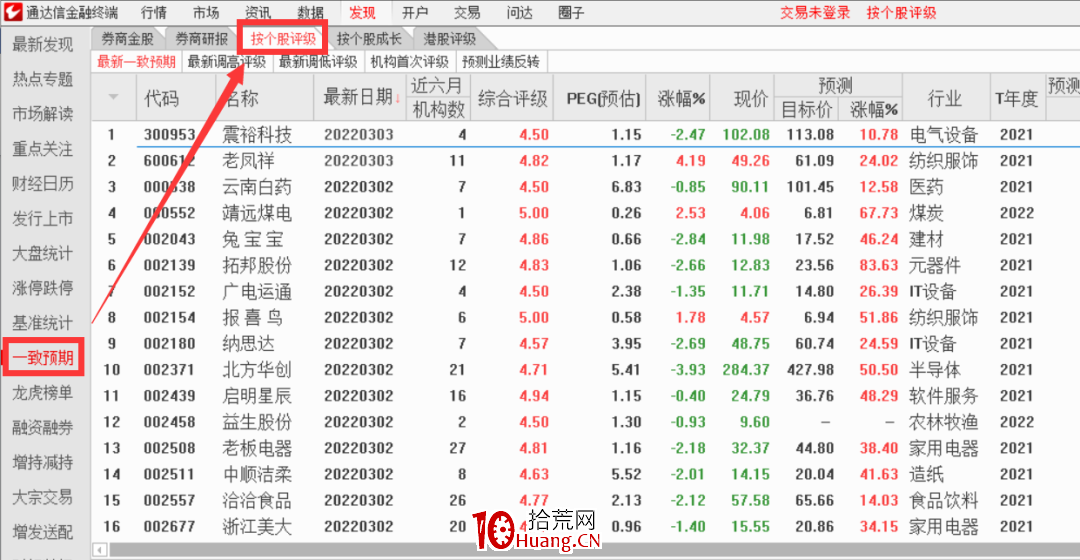This screenshot has height=560, width=1080.
Task: Open 增持减持 in the sidebar
Action: pyautogui.click(x=43, y=462)
